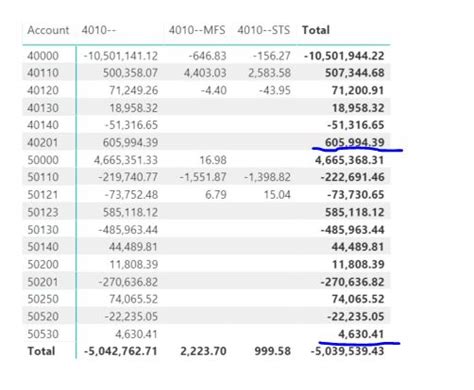Viewport: 474px width, 390px height.
Task: Click the 4010-- column header
Action: (x=99, y=30)
